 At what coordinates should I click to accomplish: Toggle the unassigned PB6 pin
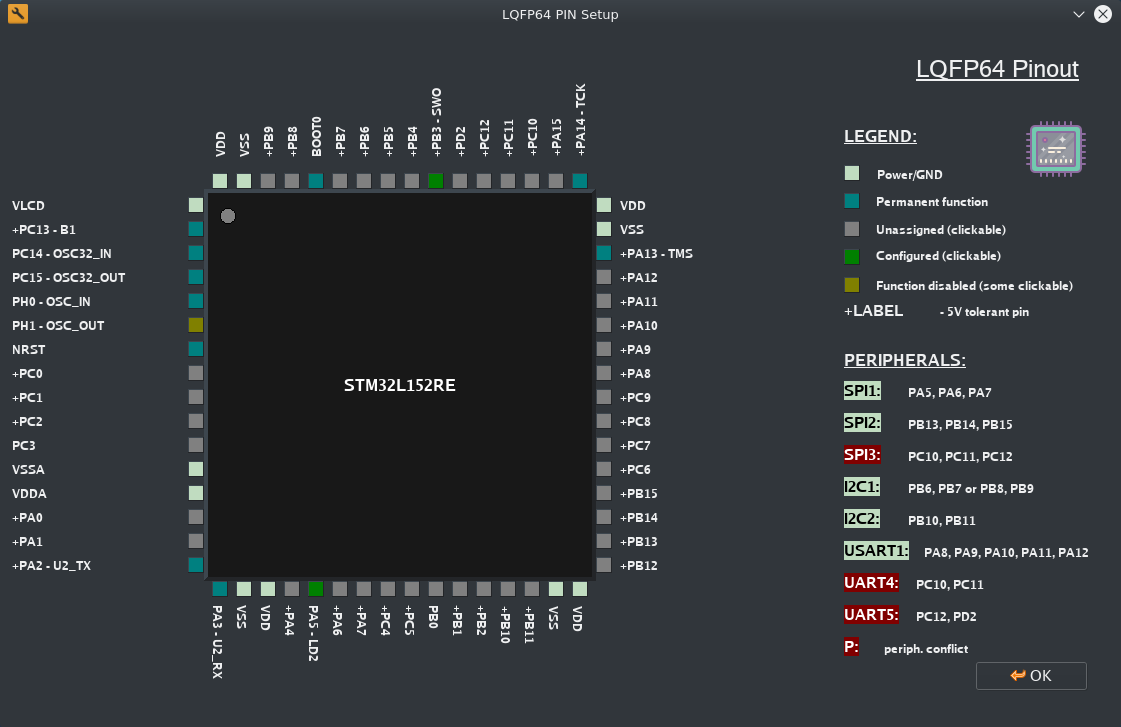[364, 181]
